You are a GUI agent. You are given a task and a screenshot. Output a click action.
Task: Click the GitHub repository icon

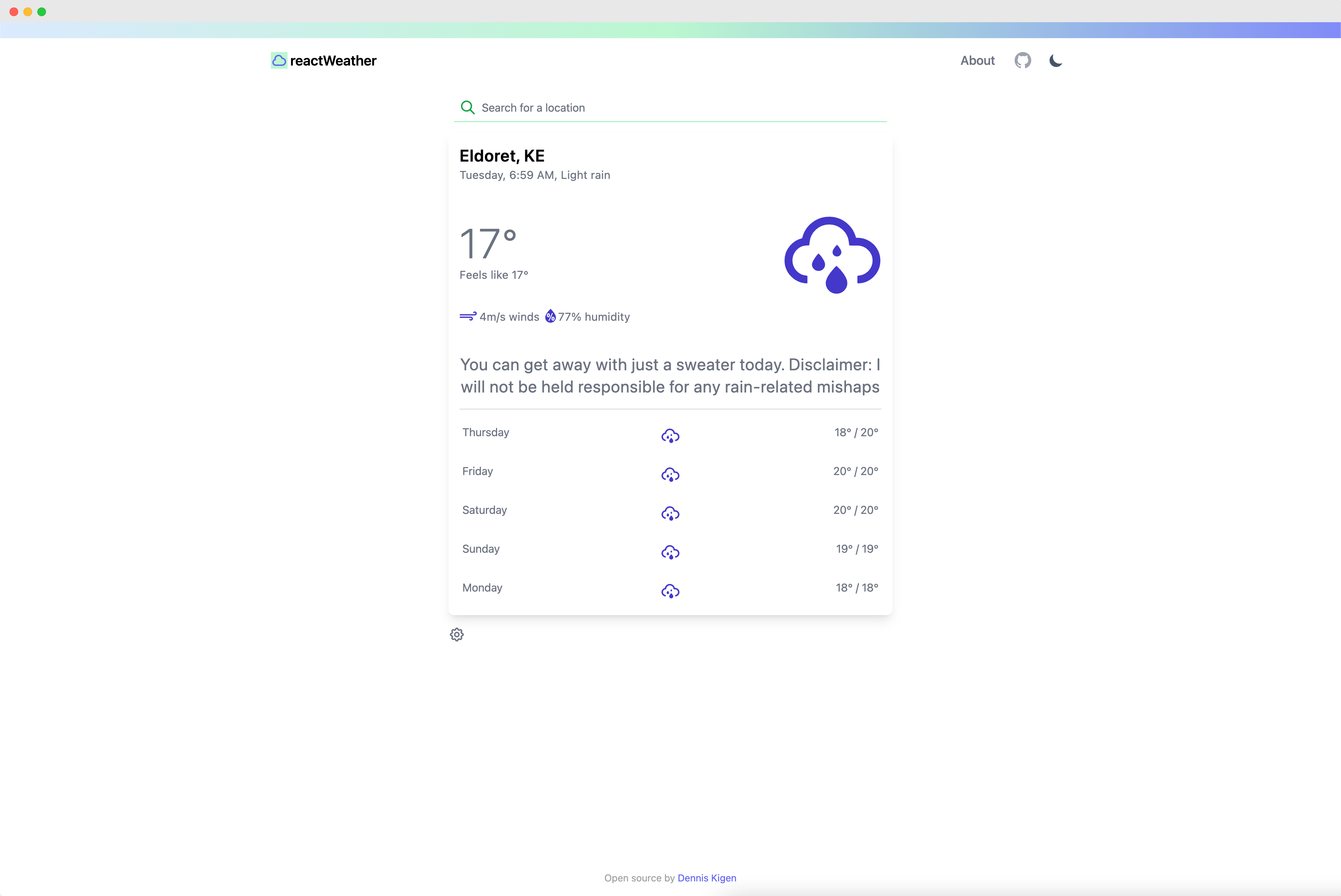pos(1023,60)
